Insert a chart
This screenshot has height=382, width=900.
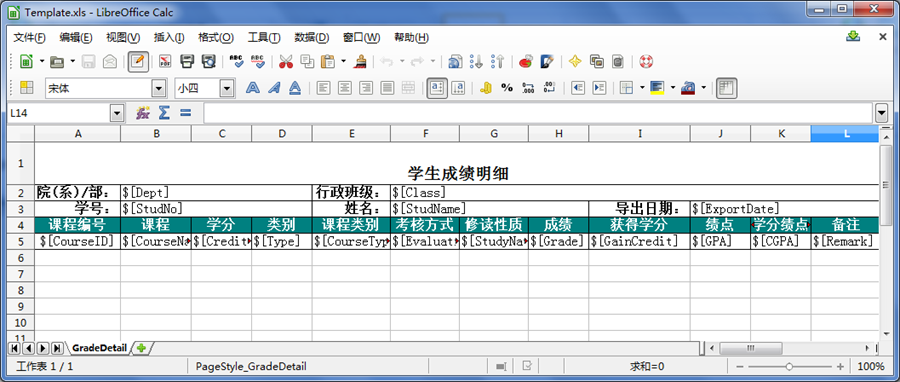pyautogui.click(x=526, y=61)
